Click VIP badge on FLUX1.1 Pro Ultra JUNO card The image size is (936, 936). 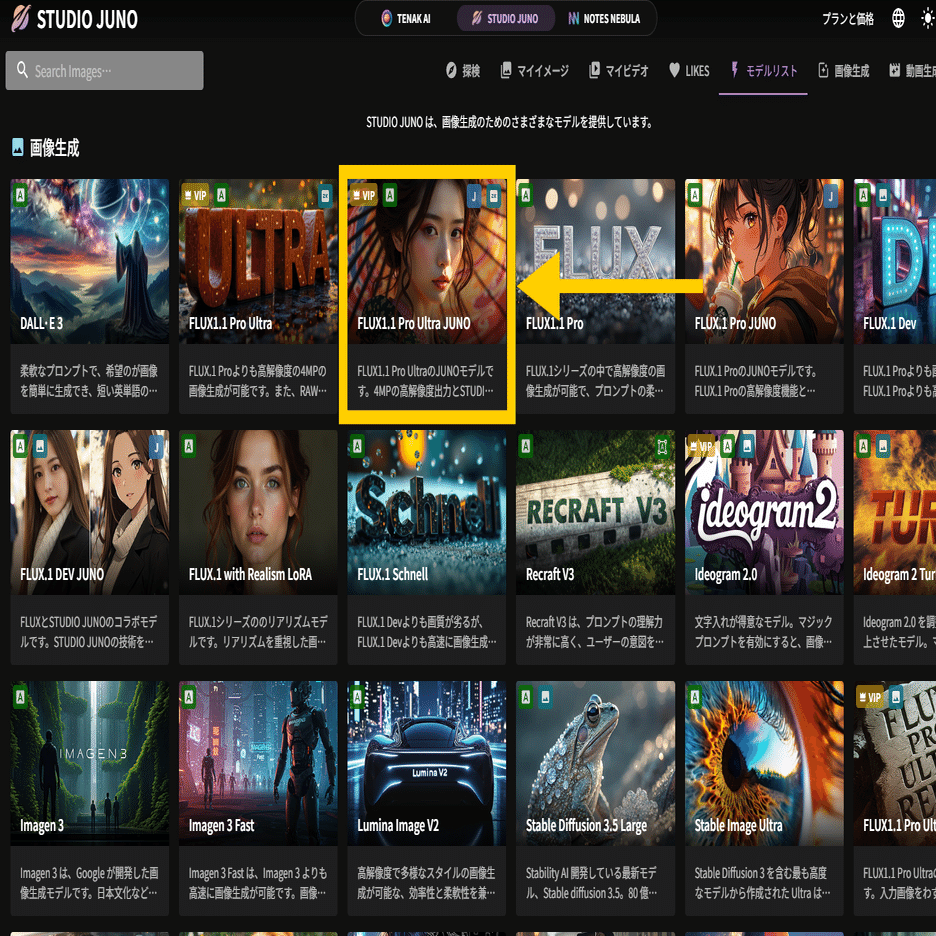pos(364,195)
